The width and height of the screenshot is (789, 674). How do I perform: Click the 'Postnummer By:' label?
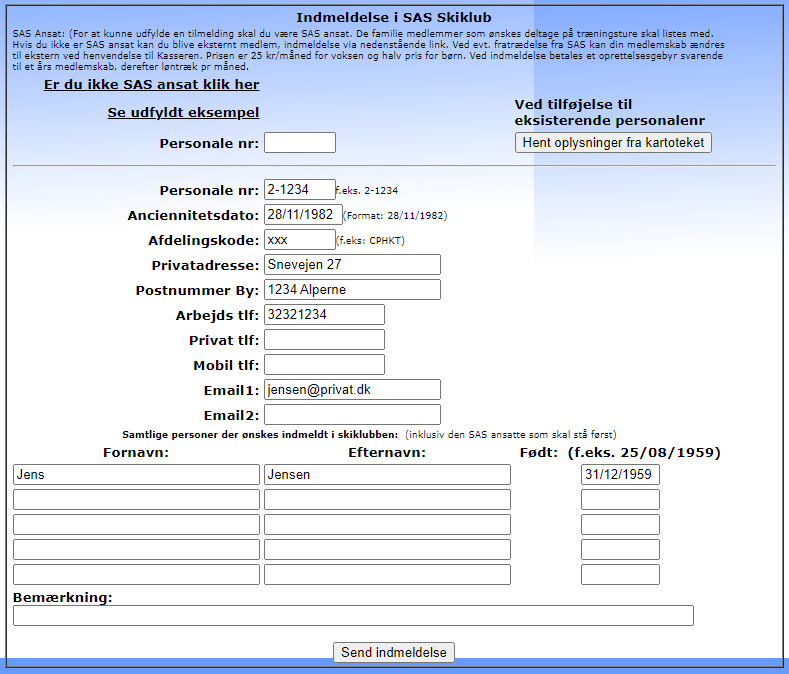pos(197,290)
